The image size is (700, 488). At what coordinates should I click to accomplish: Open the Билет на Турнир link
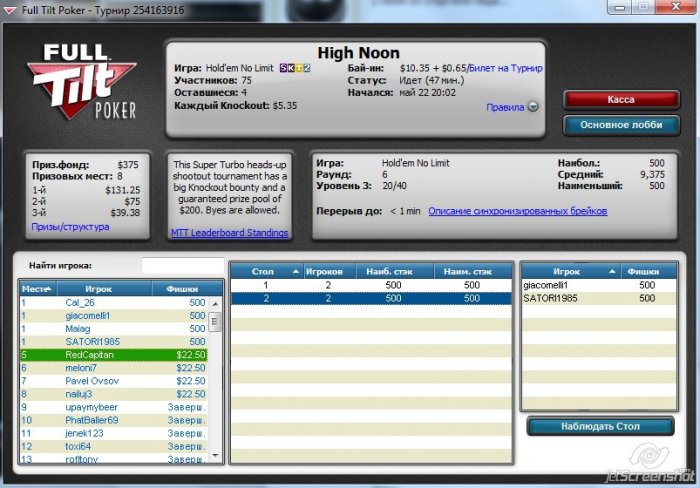tap(505, 68)
